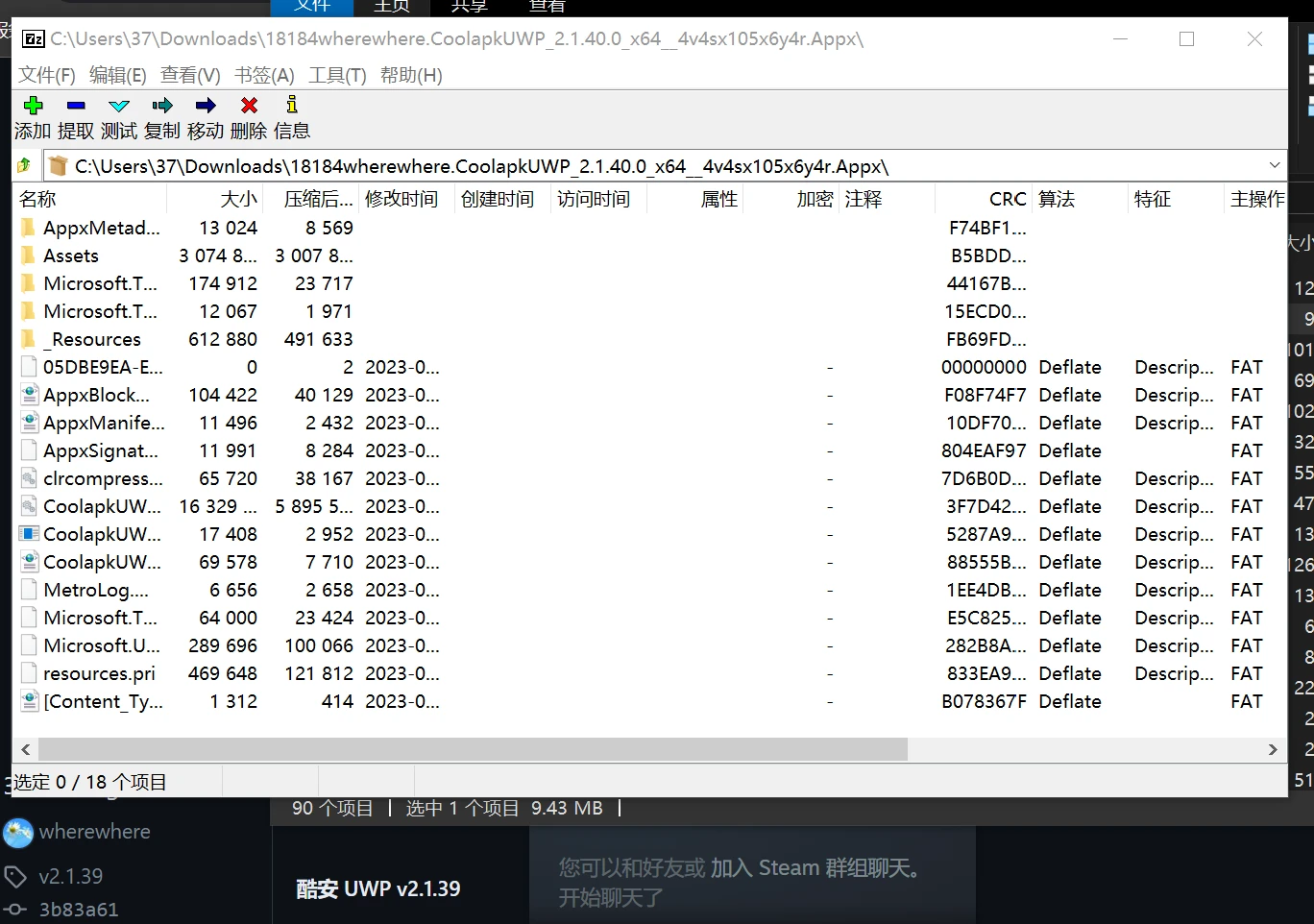Select the [Content_Ty... file icon

(x=29, y=701)
